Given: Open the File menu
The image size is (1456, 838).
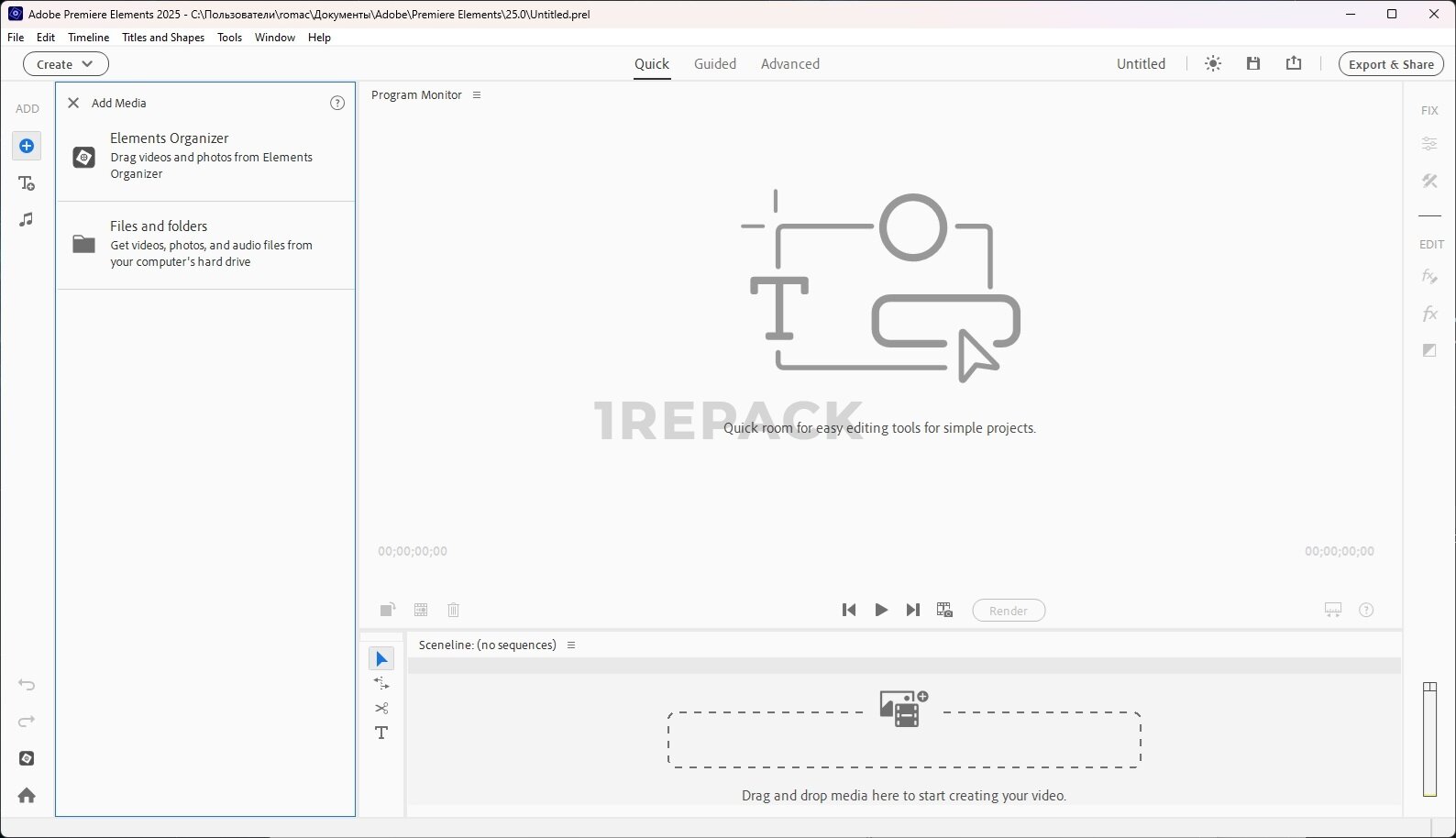Looking at the screenshot, I should (x=16, y=38).
